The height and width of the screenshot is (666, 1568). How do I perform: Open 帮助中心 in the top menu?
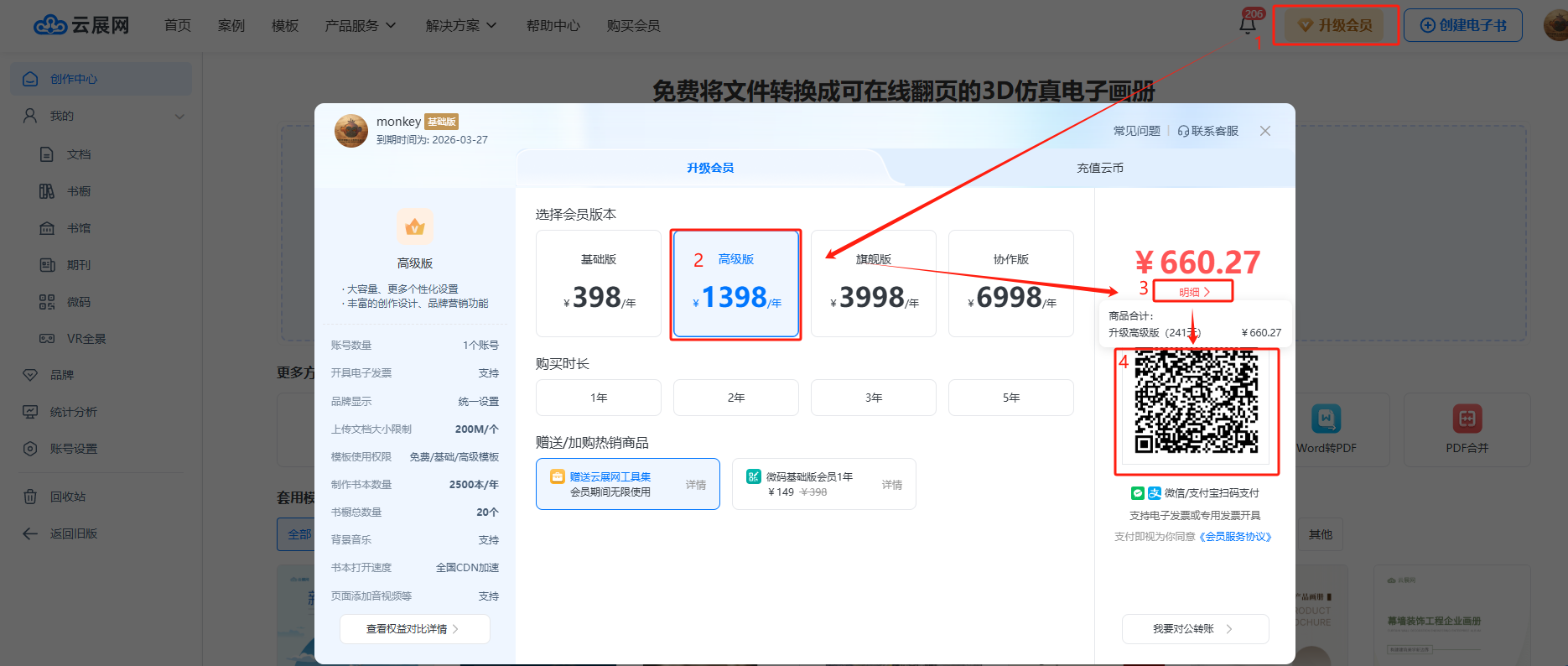[x=553, y=26]
